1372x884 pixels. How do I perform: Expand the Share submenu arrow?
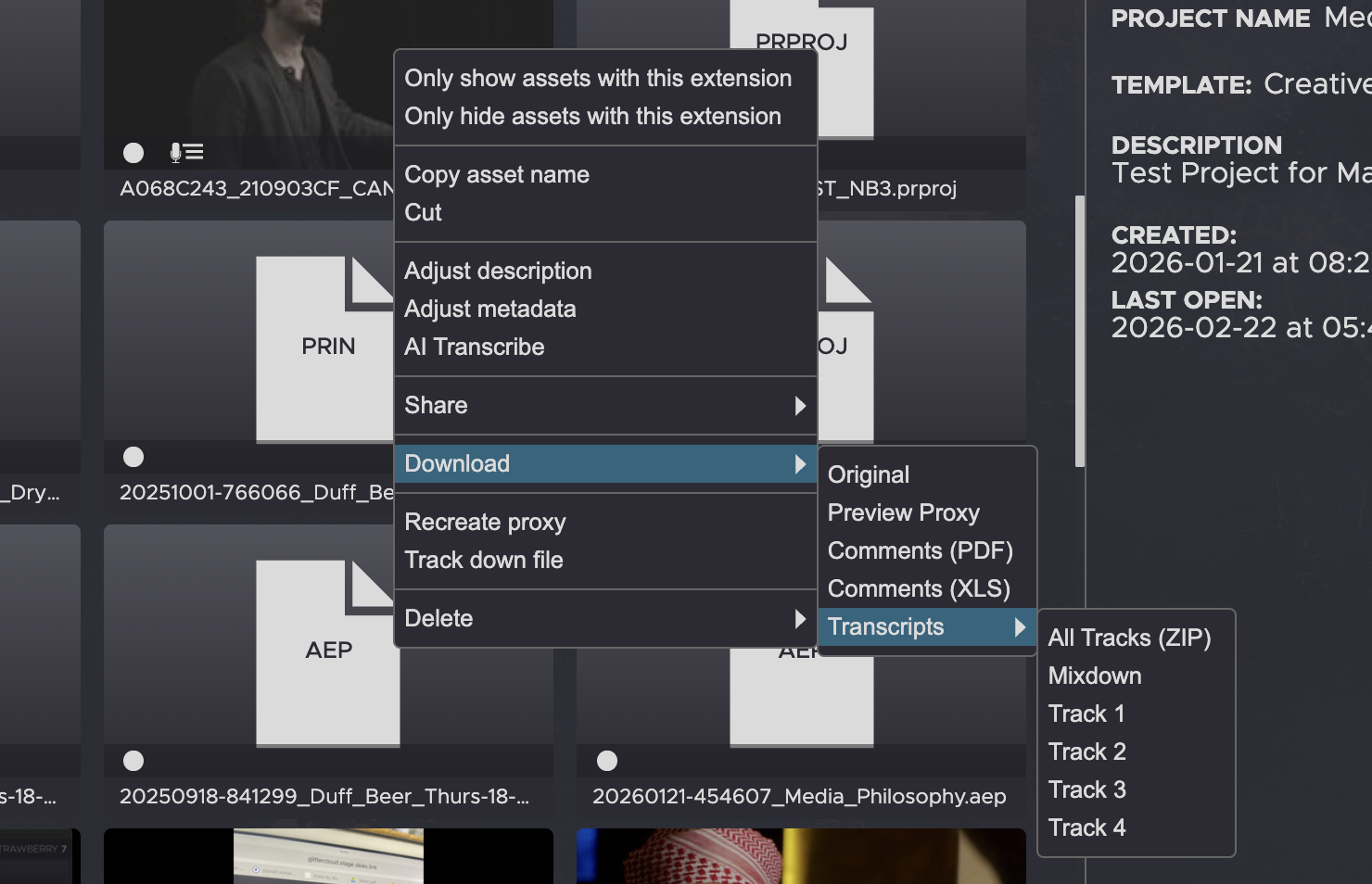pos(799,406)
